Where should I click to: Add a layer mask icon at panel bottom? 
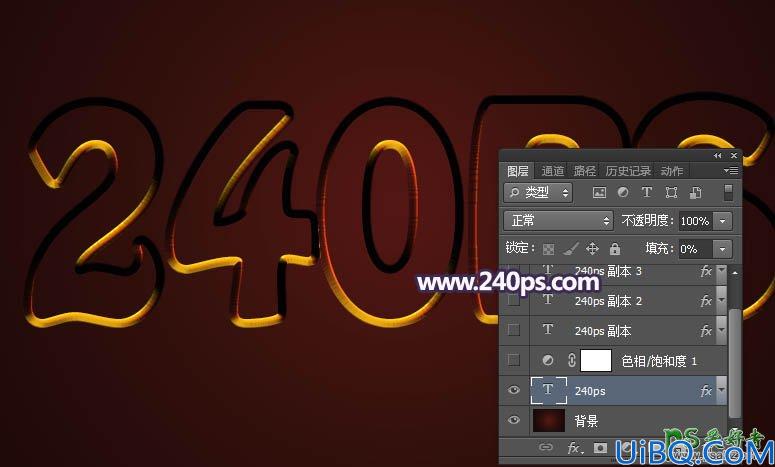point(601,448)
